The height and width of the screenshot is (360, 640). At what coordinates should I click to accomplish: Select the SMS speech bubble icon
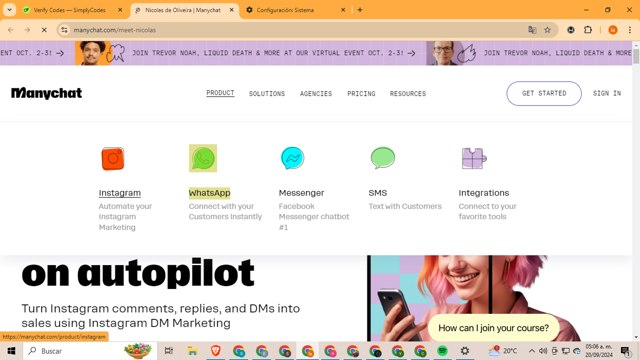coord(382,158)
